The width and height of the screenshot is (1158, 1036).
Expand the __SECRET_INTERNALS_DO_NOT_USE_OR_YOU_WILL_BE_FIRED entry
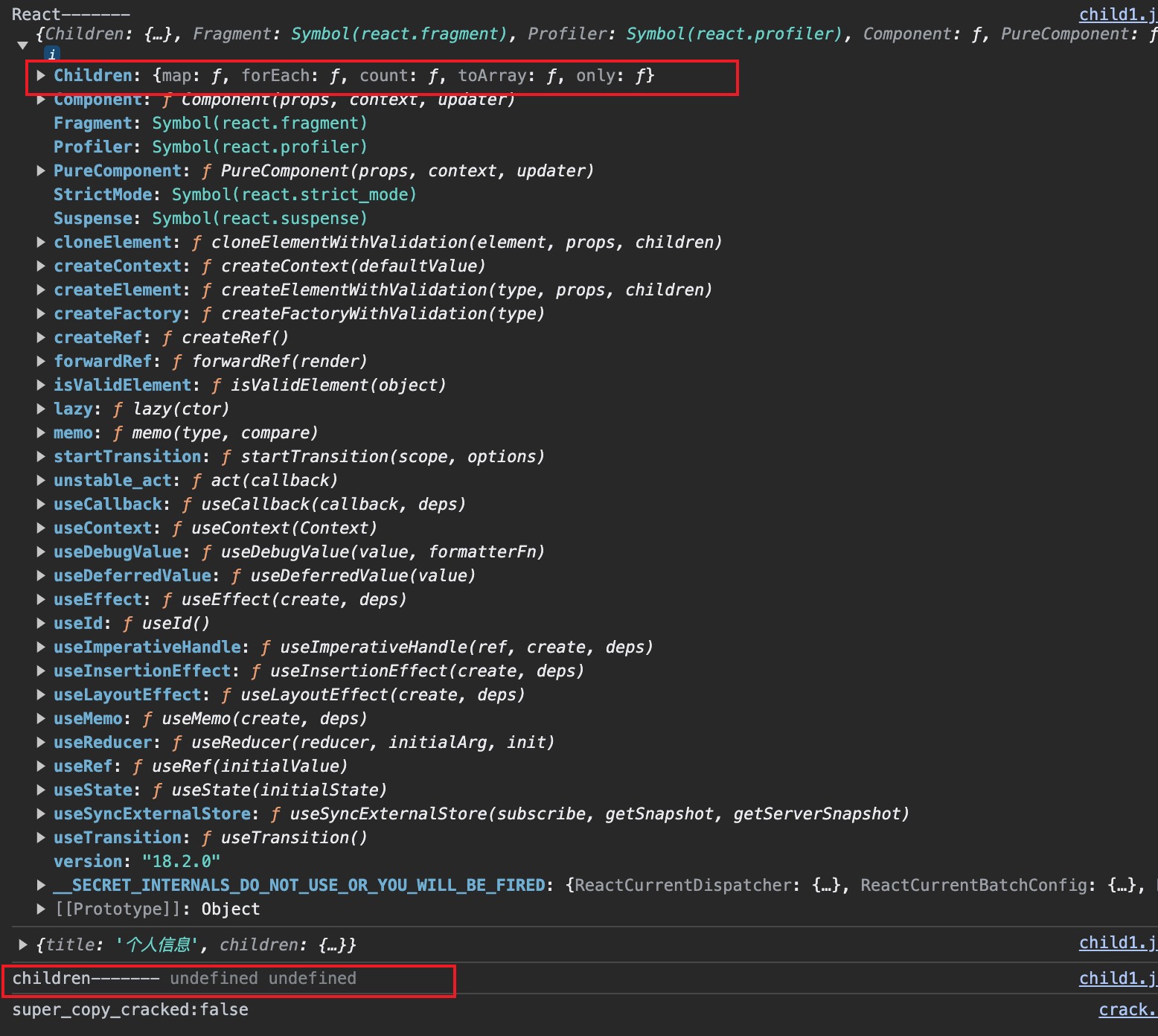click(x=42, y=885)
